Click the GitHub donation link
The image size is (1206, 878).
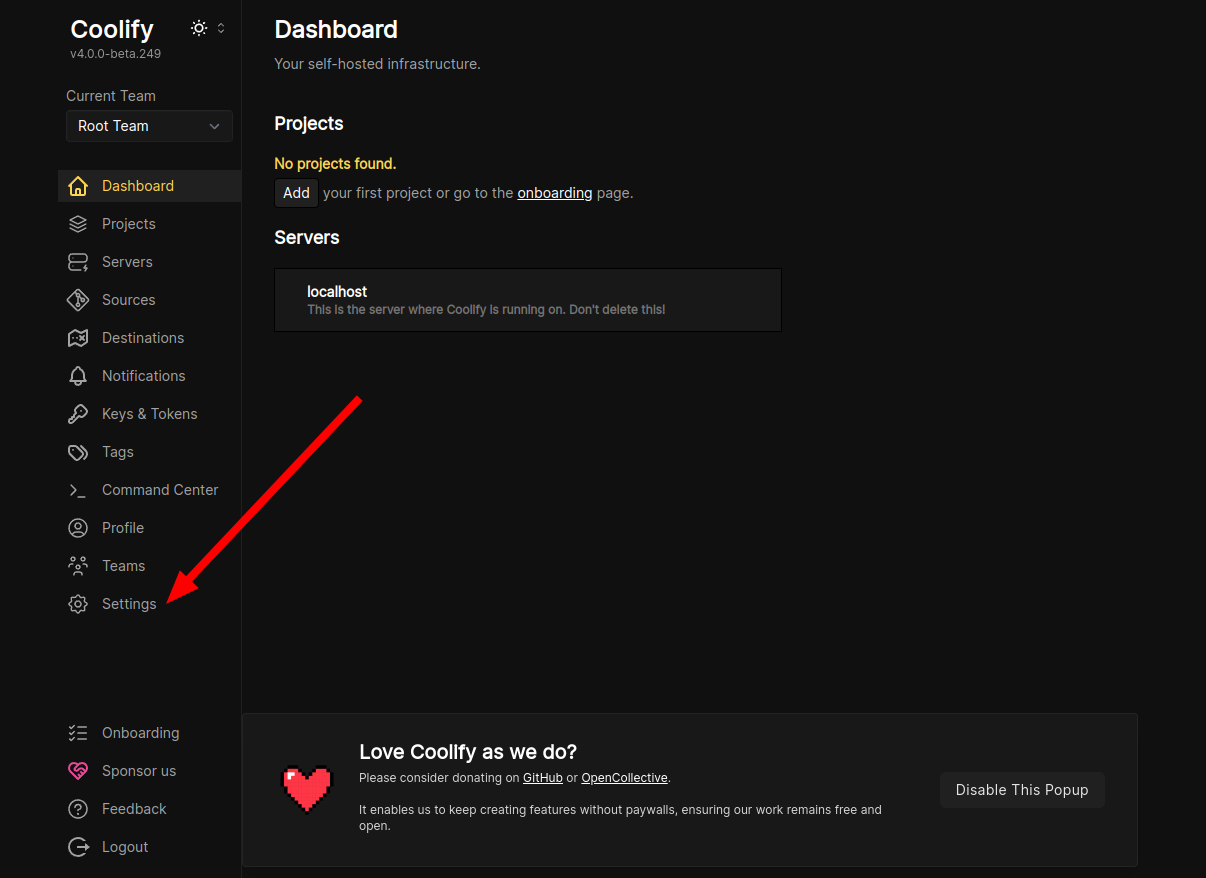(543, 778)
